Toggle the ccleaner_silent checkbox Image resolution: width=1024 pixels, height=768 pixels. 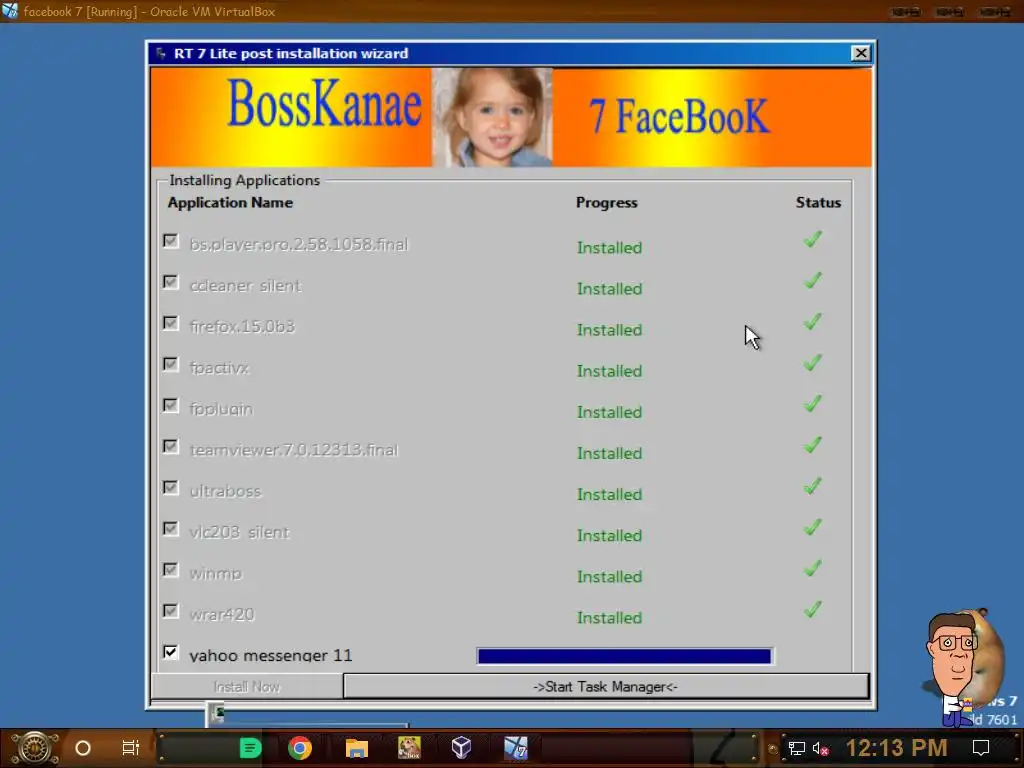[170, 282]
